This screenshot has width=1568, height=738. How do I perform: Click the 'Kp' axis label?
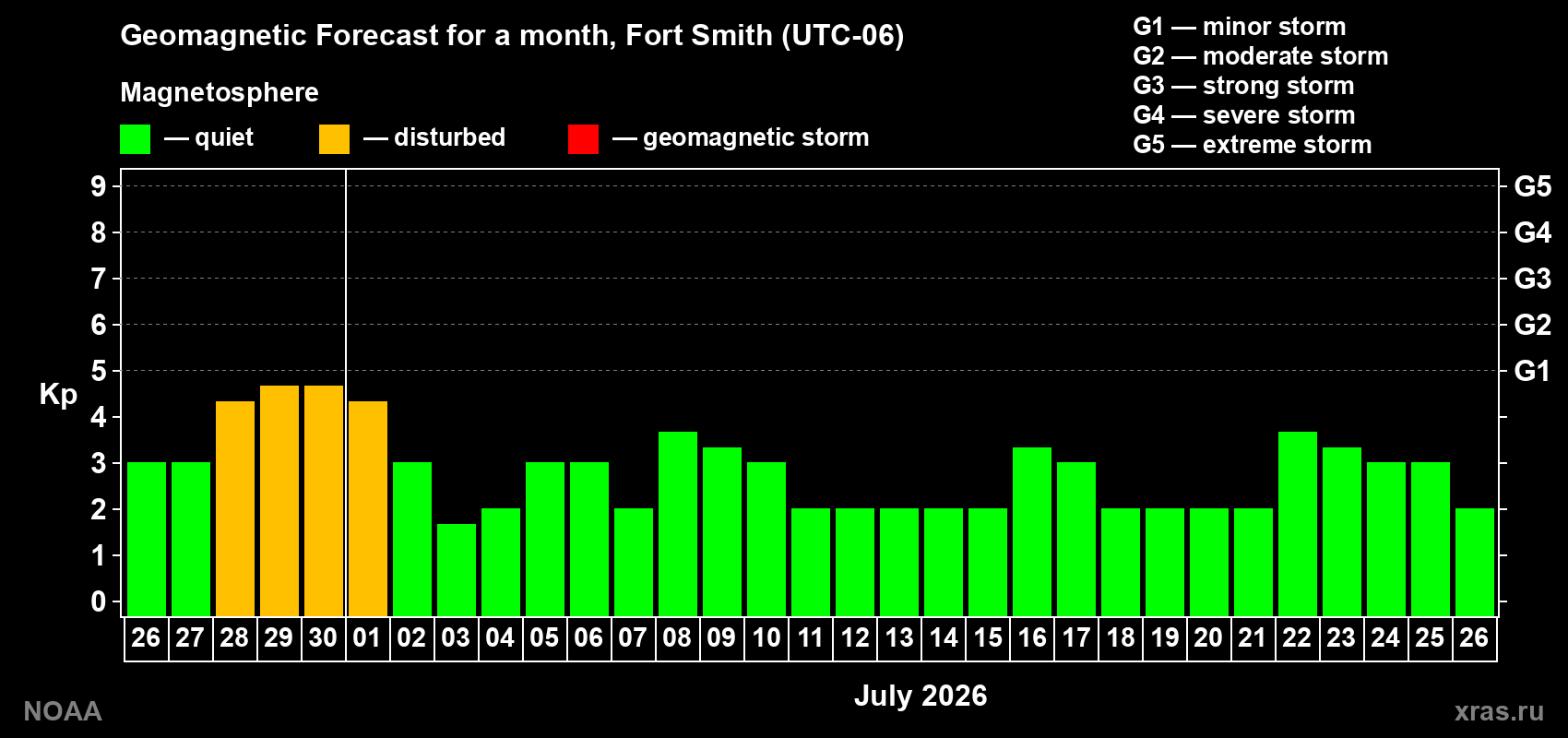[x=58, y=395]
